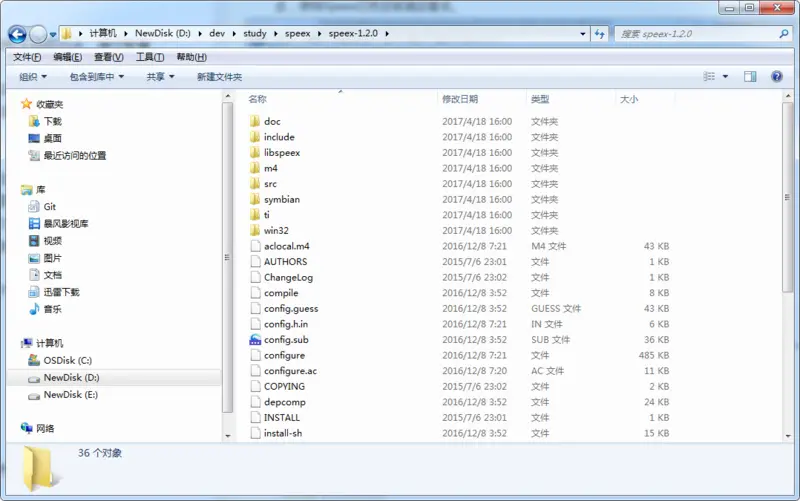Select the aclocal.m4 file icon
The width and height of the screenshot is (800, 501).
click(x=255, y=246)
